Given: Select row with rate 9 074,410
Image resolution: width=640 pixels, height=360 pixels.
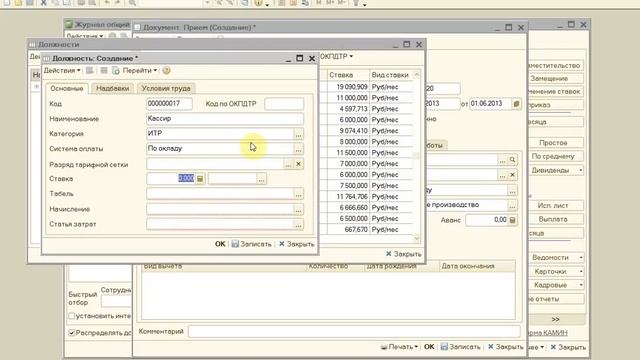Looking at the screenshot, I should (370, 131).
